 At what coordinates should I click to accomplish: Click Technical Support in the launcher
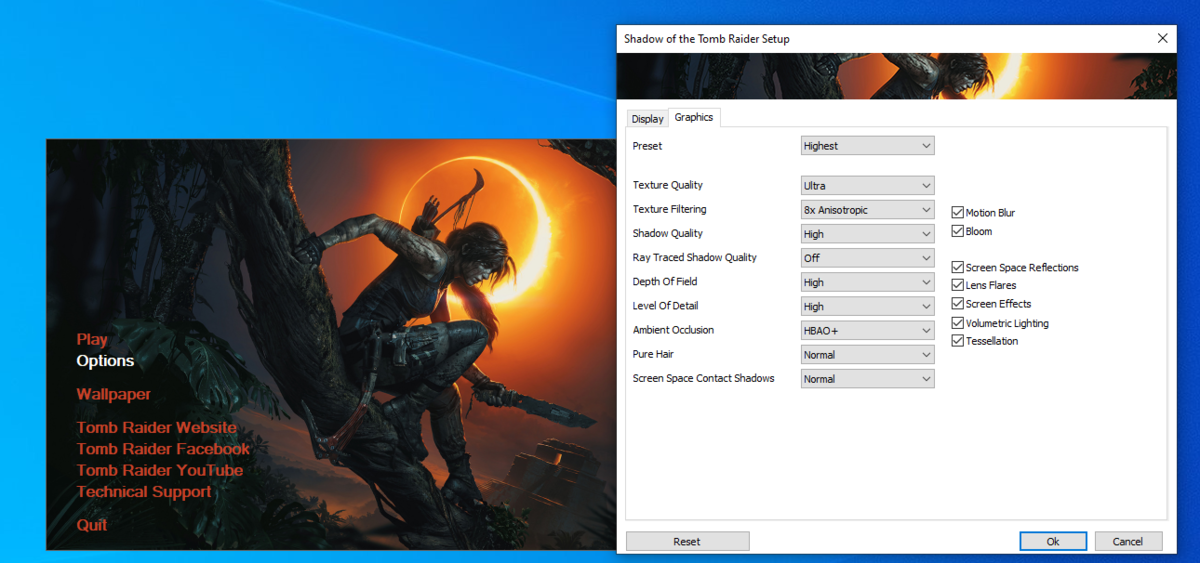click(x=144, y=492)
